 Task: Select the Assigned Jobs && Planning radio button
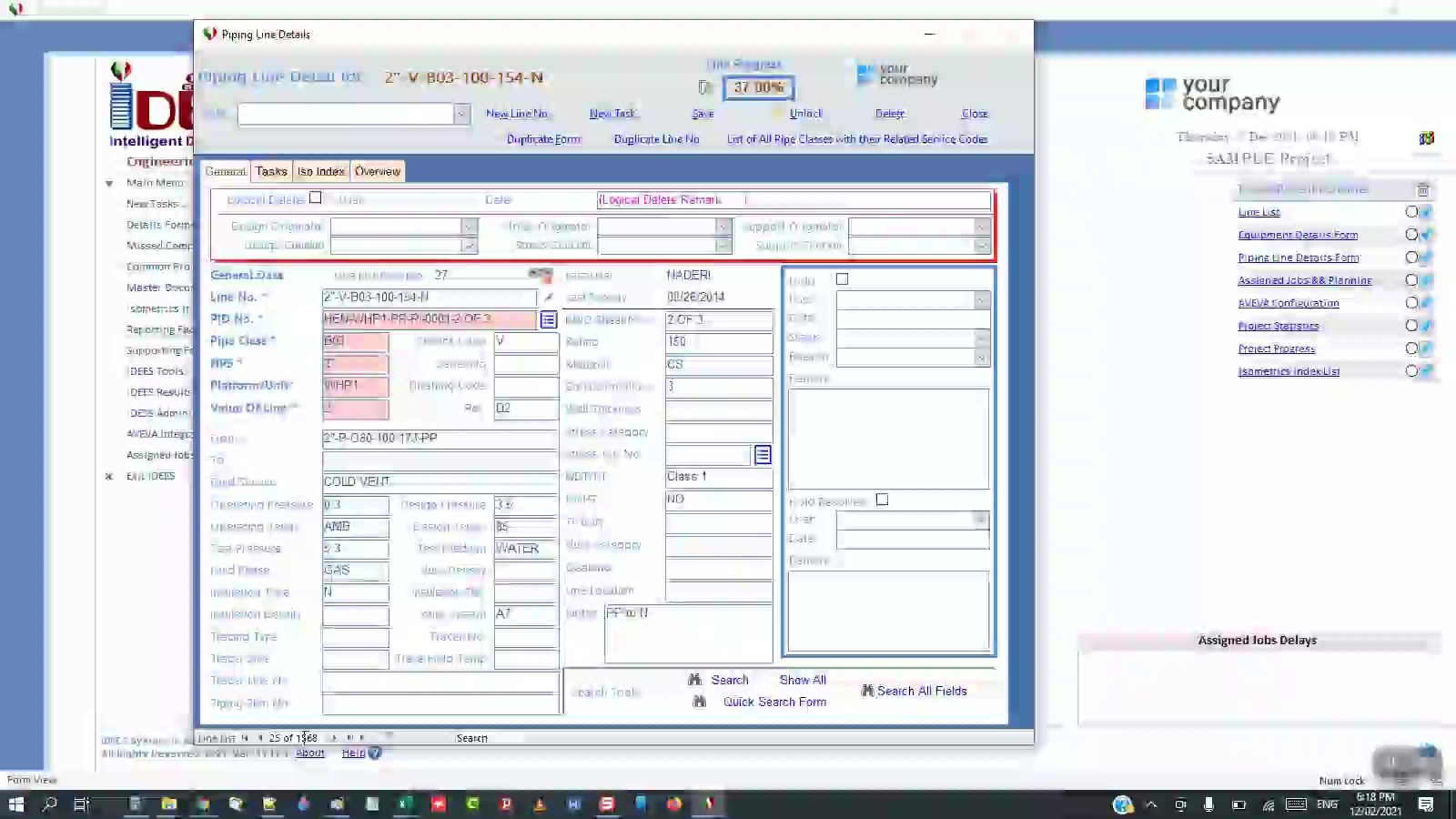pos(1411,280)
